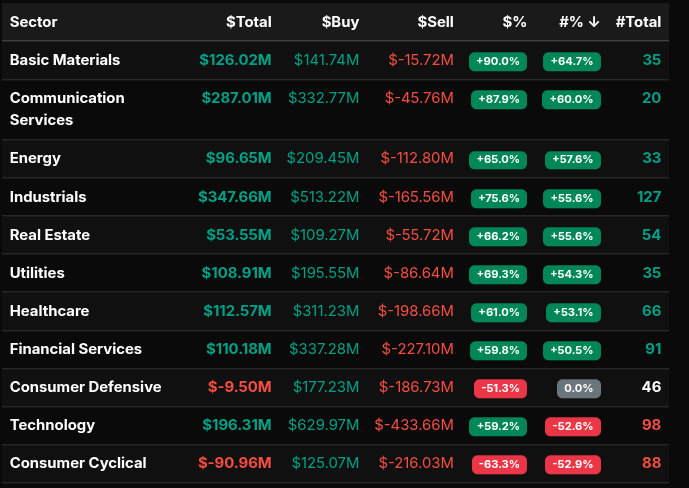
Task: Sort table by $Sell column
Action: point(435,22)
